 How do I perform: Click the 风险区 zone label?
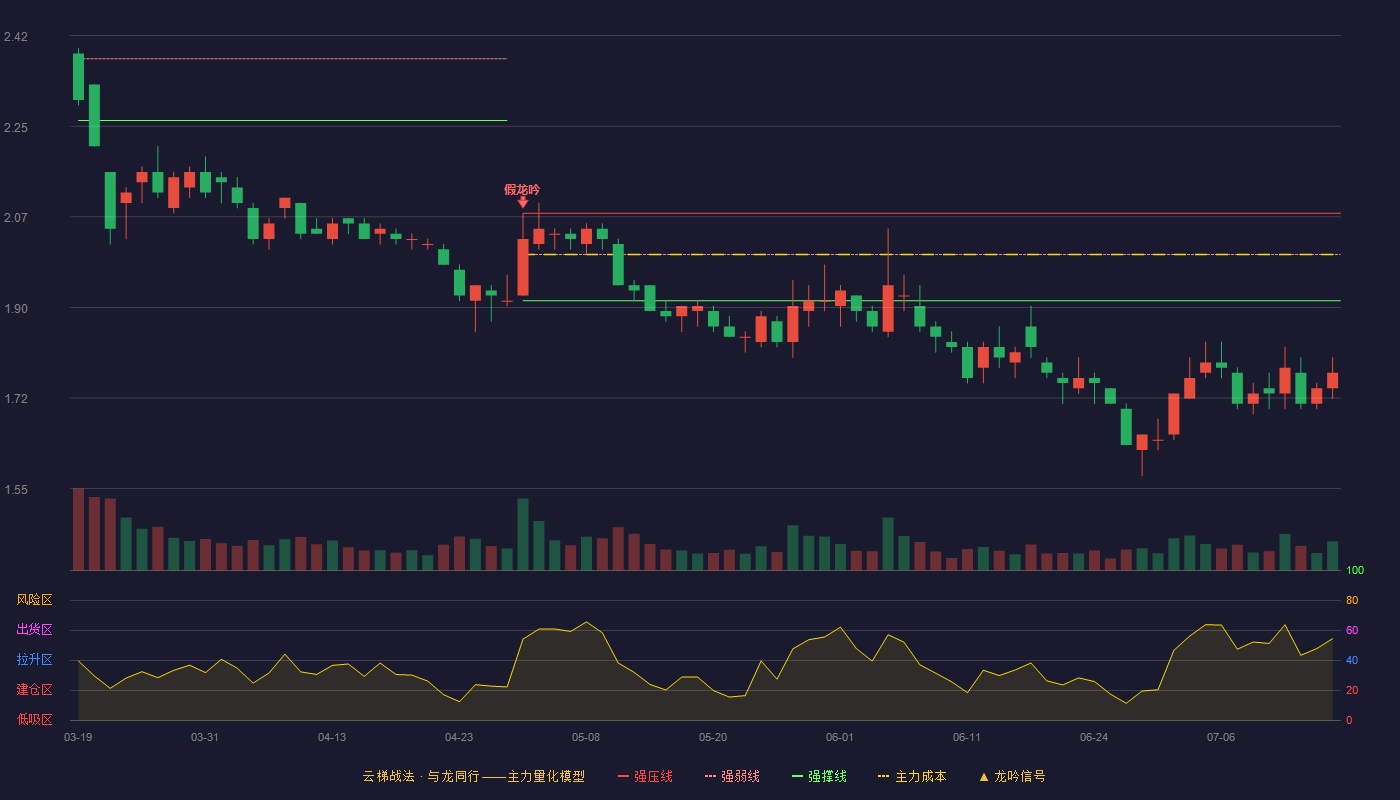point(34,600)
